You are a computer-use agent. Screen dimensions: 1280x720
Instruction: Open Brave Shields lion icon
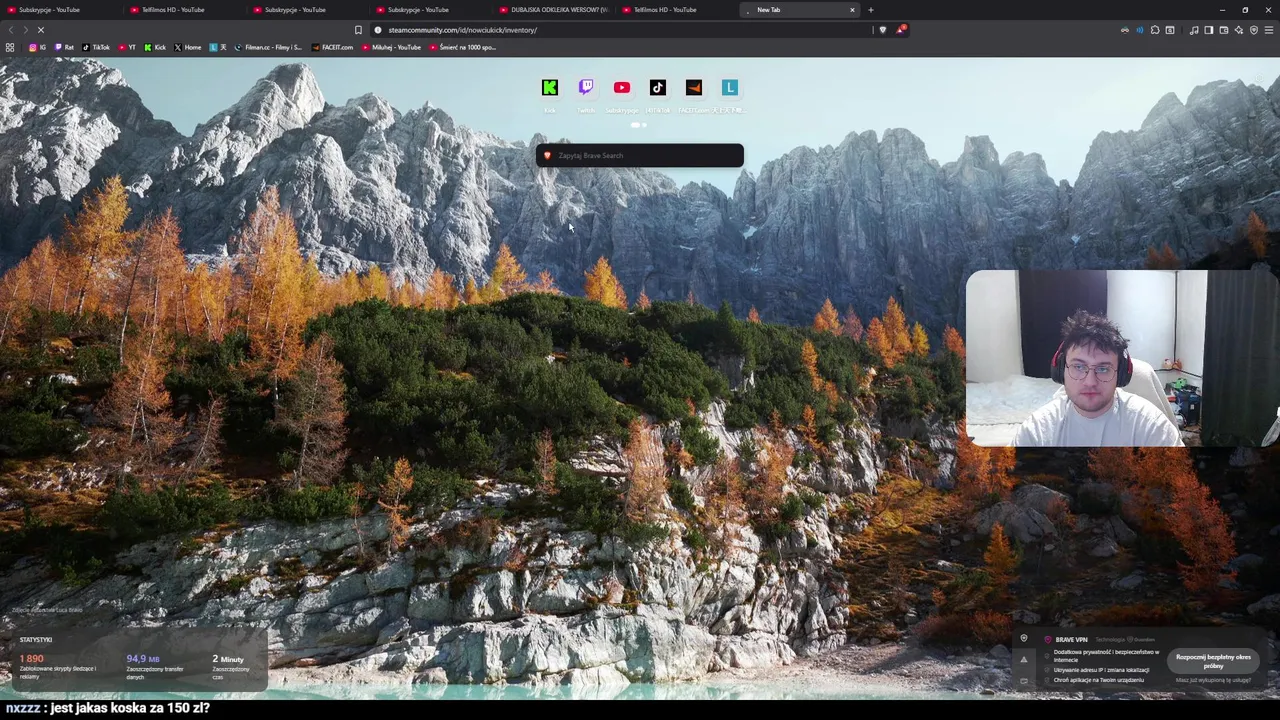882,30
